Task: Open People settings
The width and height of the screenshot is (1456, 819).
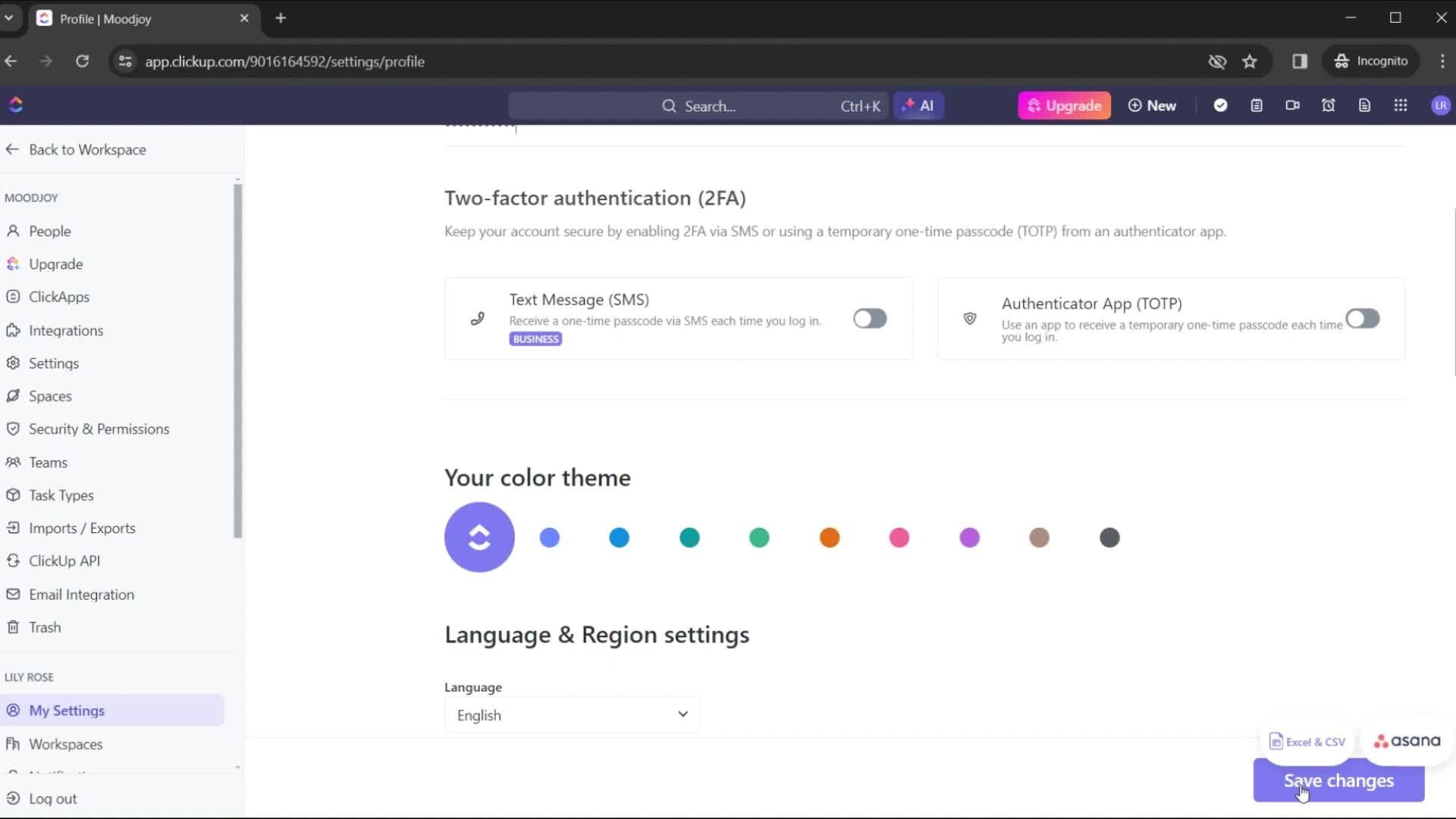Action: click(x=50, y=231)
